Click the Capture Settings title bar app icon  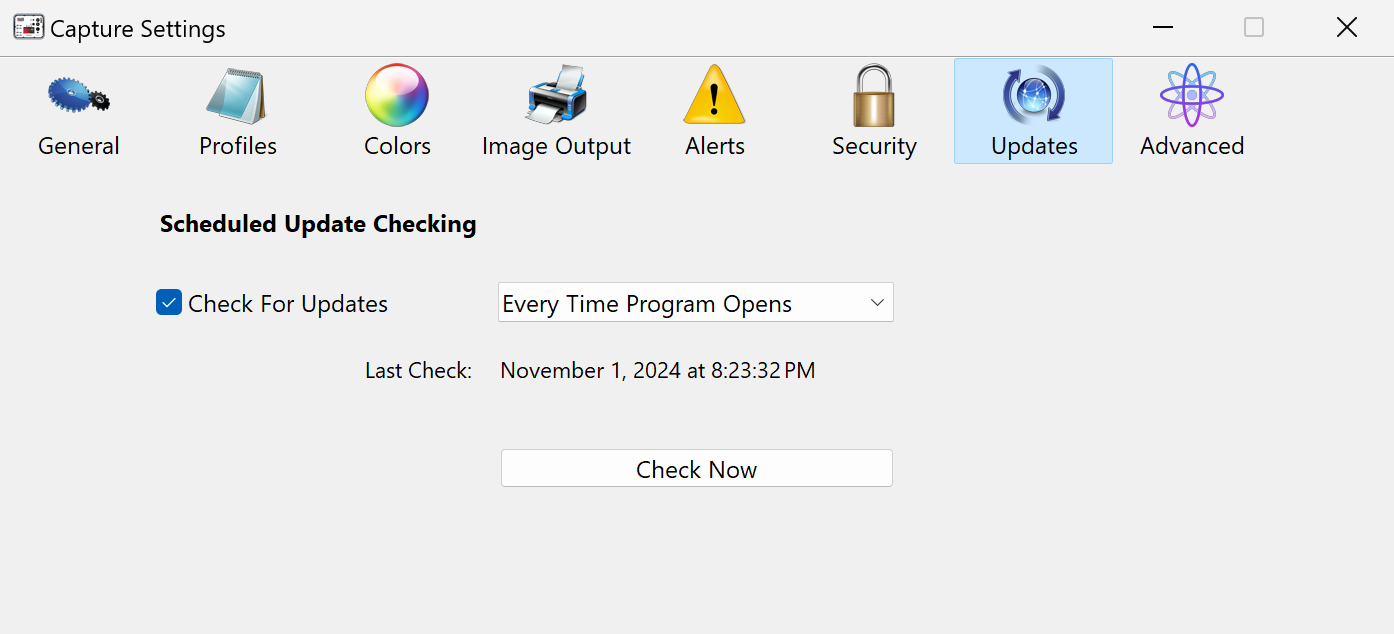tap(28, 28)
